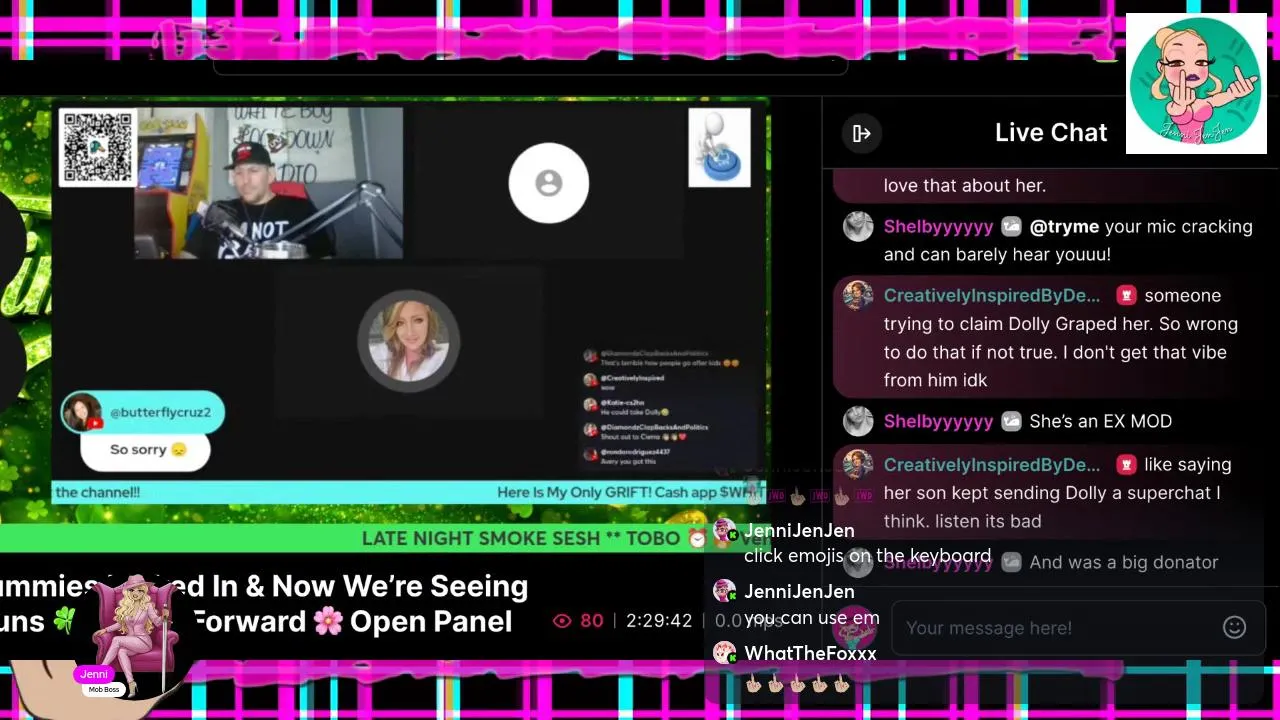Click the pink flower emoji in title
The width and height of the screenshot is (1280, 720).
pos(327,621)
